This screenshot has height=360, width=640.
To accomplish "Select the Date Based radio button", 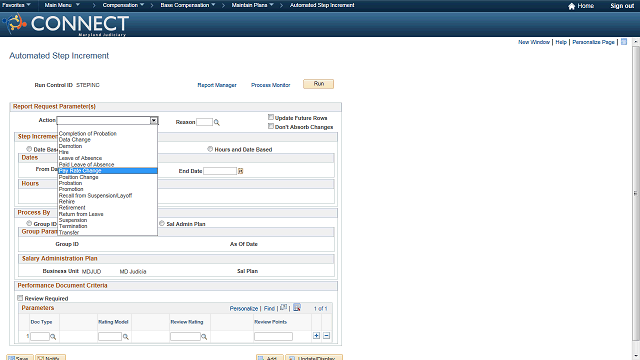I will pos(29,149).
